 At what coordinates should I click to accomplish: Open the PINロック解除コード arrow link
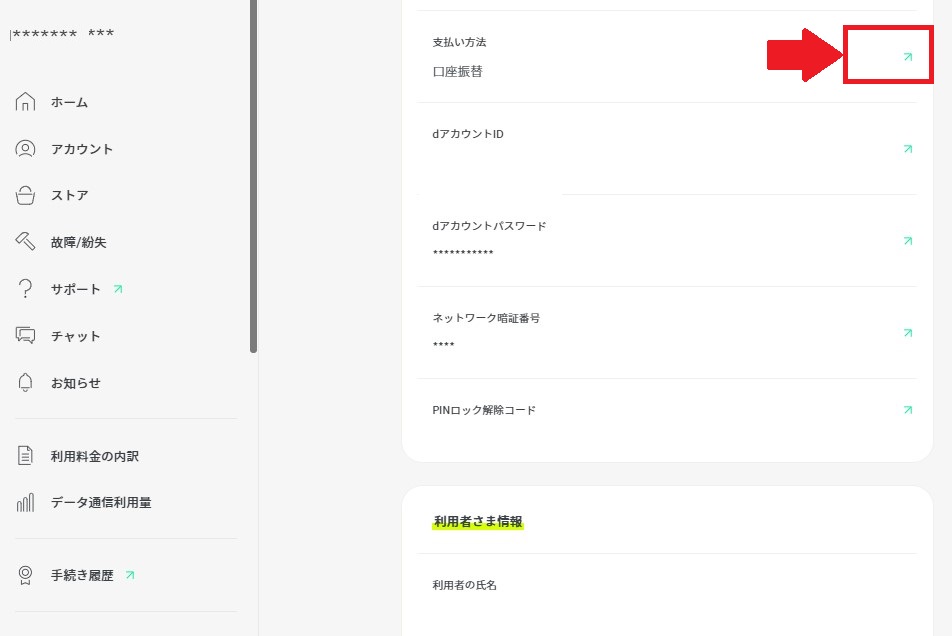(908, 410)
